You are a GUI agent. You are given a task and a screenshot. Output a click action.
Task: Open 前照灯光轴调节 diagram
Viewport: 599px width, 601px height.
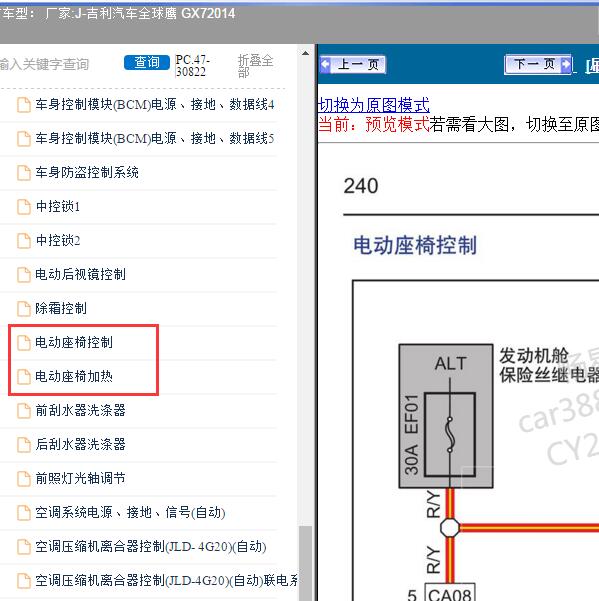coord(80,478)
